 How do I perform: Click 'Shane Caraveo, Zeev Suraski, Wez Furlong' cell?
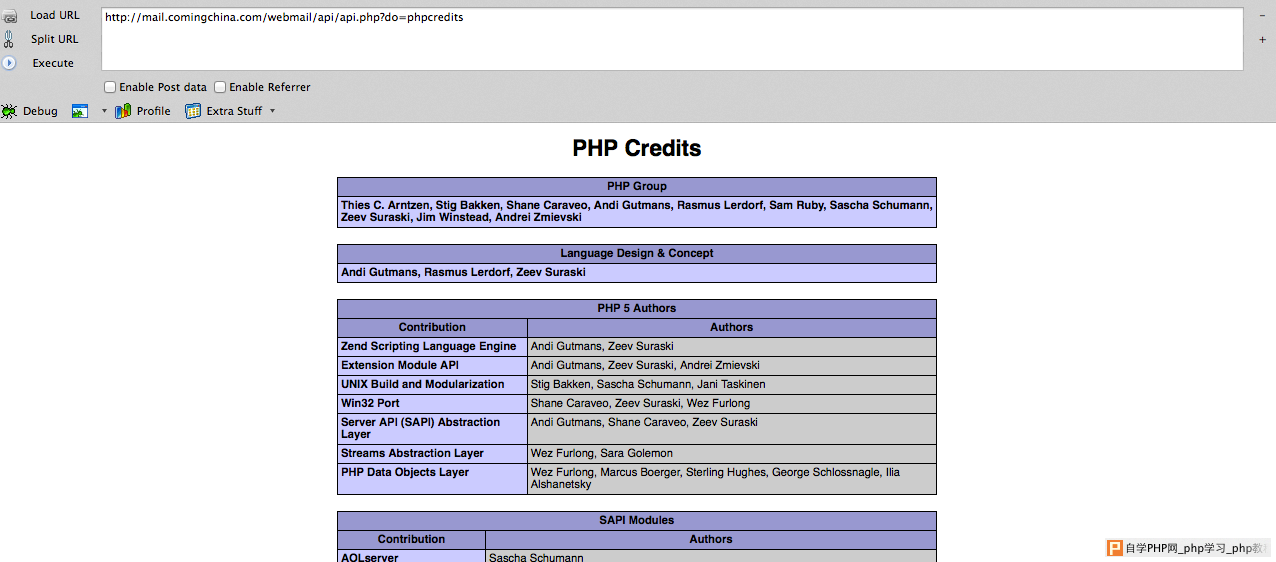(x=732, y=404)
